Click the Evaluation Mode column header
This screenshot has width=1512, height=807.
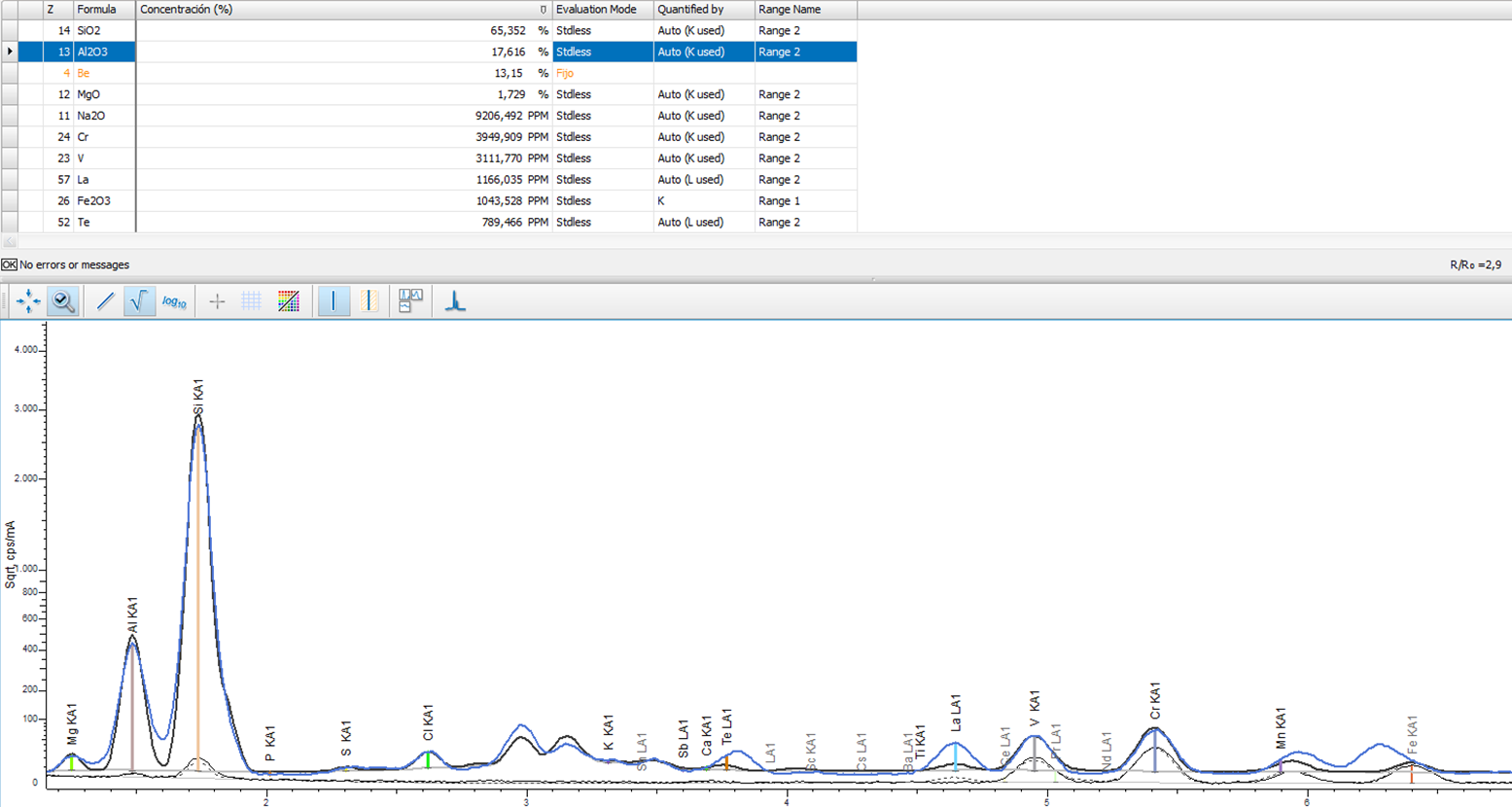coord(603,10)
